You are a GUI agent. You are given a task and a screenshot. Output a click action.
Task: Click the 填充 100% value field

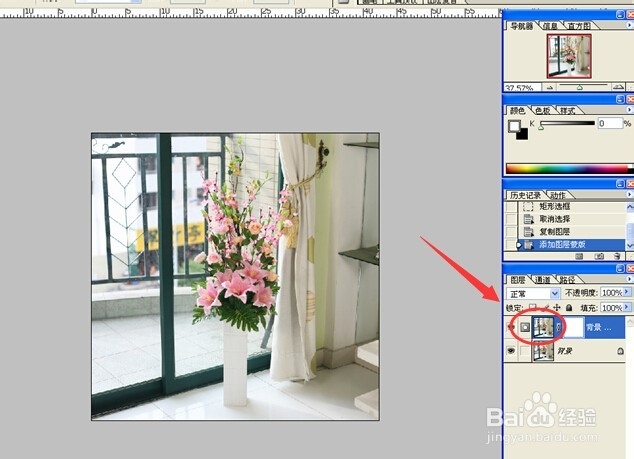(612, 308)
